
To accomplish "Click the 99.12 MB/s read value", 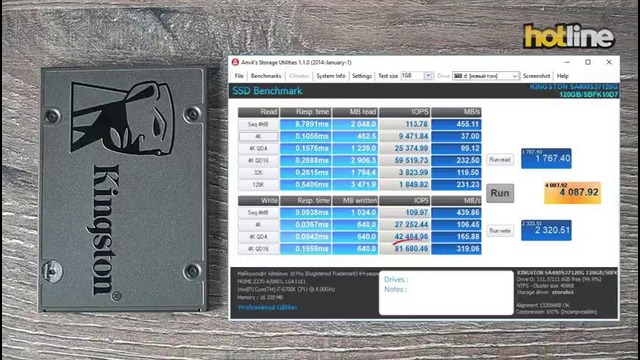I will coord(456,148).
